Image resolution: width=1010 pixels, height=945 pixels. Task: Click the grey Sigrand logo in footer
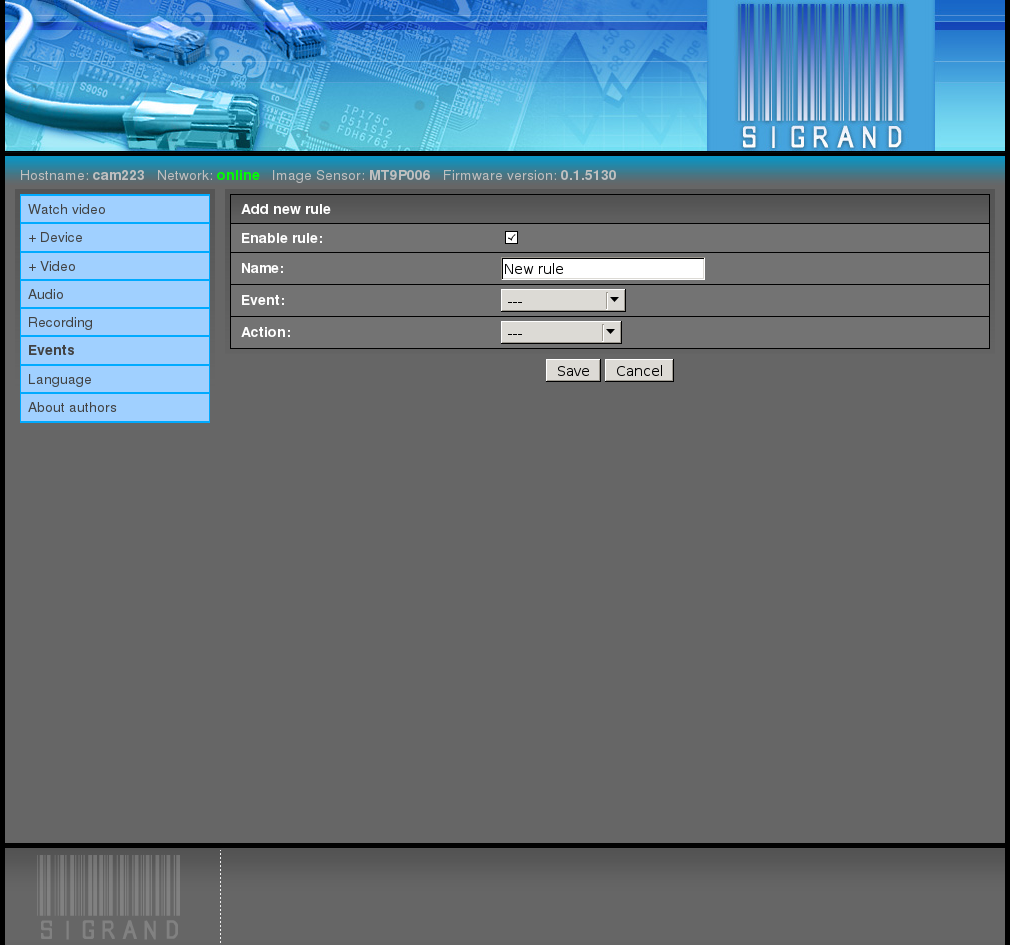point(109,897)
